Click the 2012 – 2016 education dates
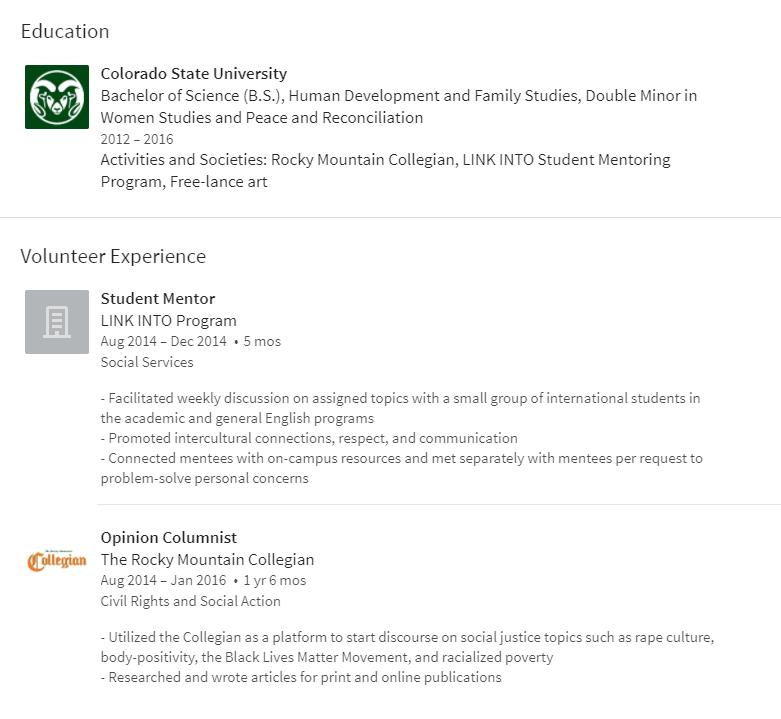The image size is (781, 719). (137, 139)
